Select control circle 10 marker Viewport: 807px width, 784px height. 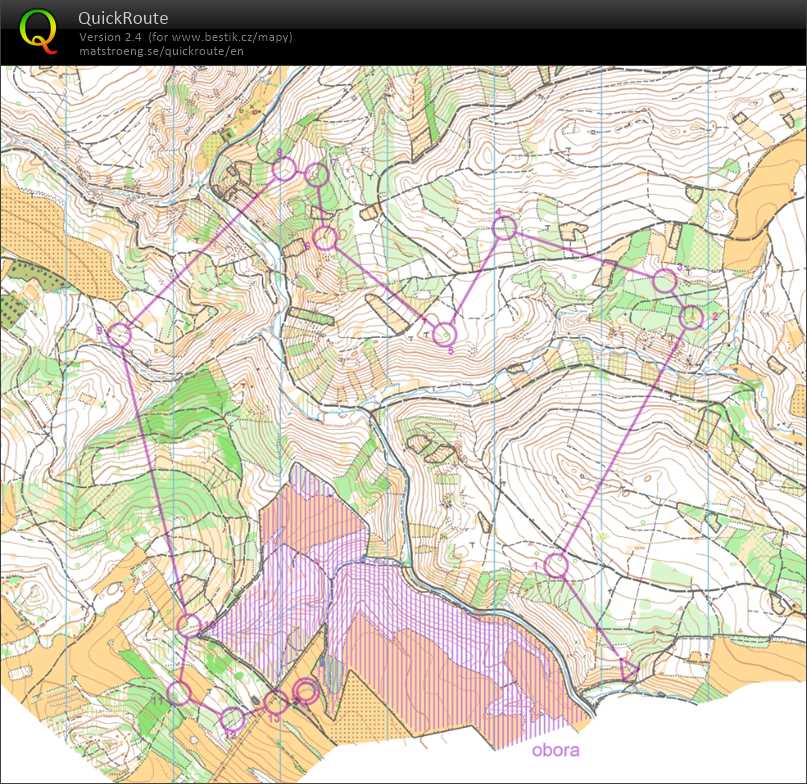[188, 625]
